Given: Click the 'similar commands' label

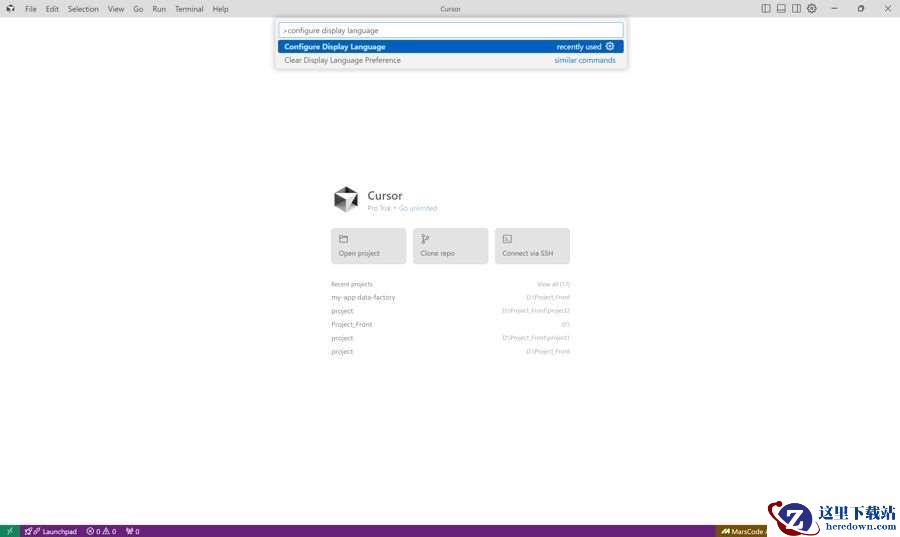Looking at the screenshot, I should (x=585, y=60).
